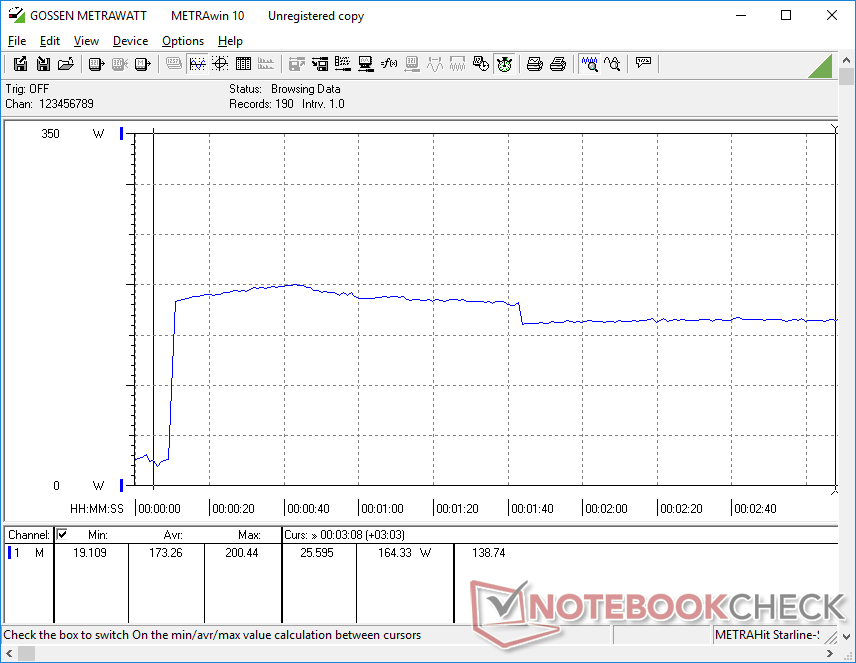Viewport: 856px width, 663px height.
Task: Open the File menu
Action: [17, 41]
